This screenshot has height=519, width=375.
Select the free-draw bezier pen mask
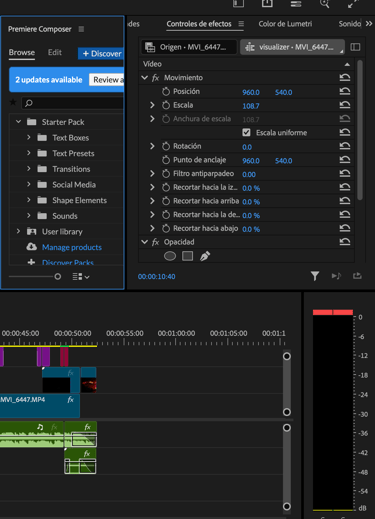[x=205, y=256]
